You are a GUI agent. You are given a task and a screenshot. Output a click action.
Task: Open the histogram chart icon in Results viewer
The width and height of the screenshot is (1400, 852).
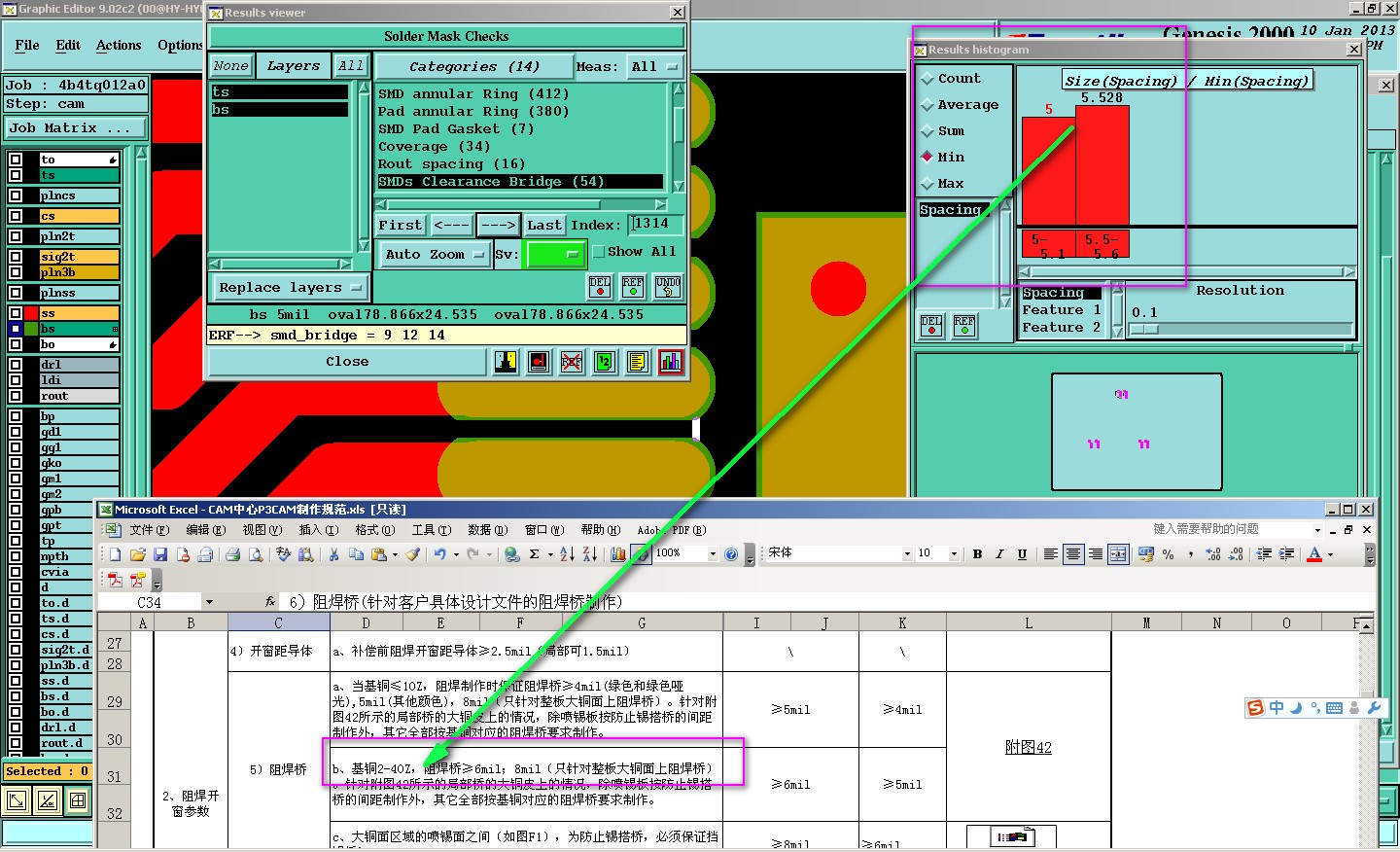click(670, 362)
